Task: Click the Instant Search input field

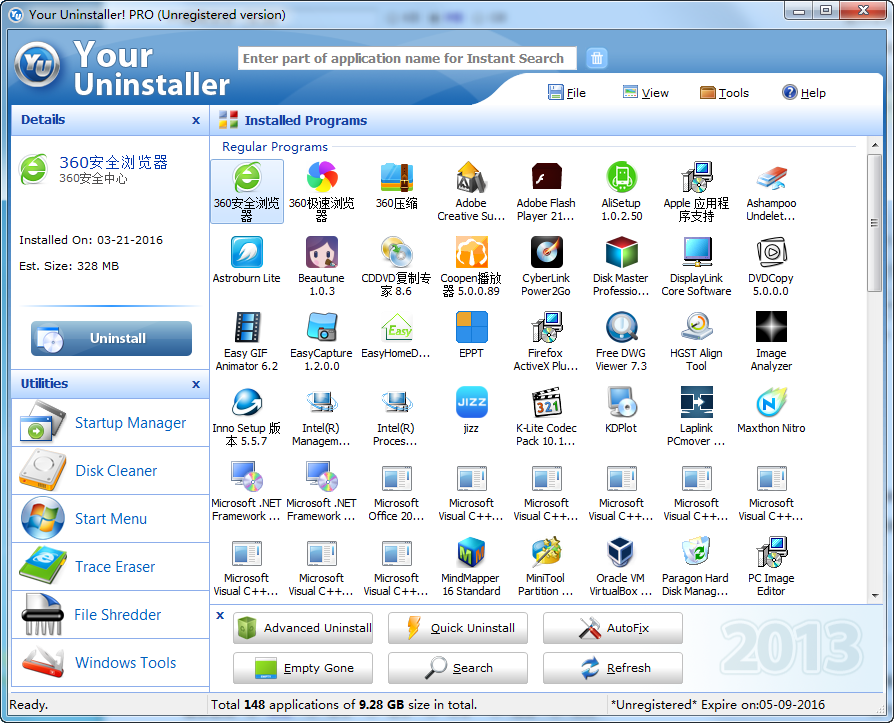Action: 407,58
